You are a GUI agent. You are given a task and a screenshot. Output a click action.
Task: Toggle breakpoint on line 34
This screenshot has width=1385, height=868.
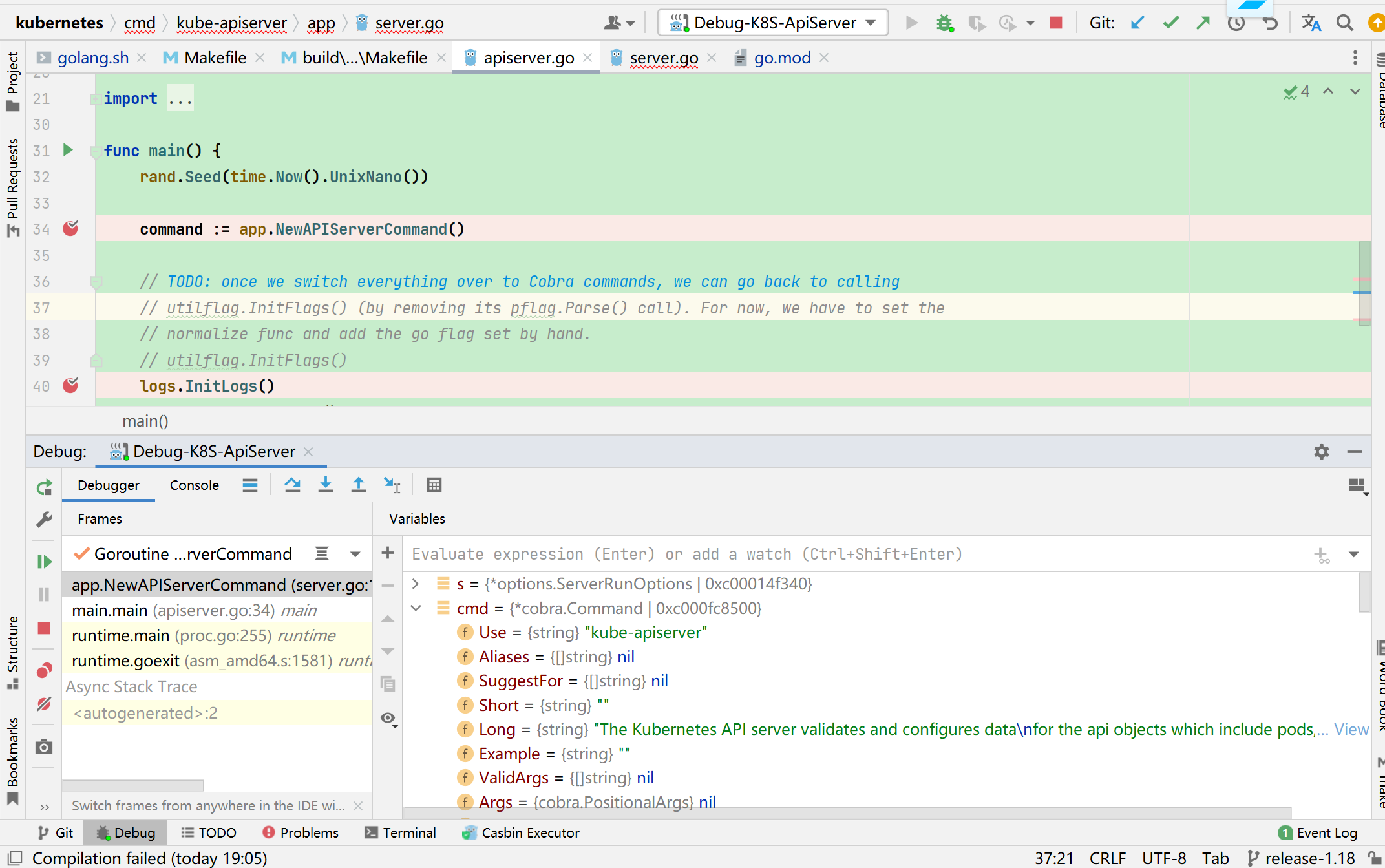click(x=70, y=228)
